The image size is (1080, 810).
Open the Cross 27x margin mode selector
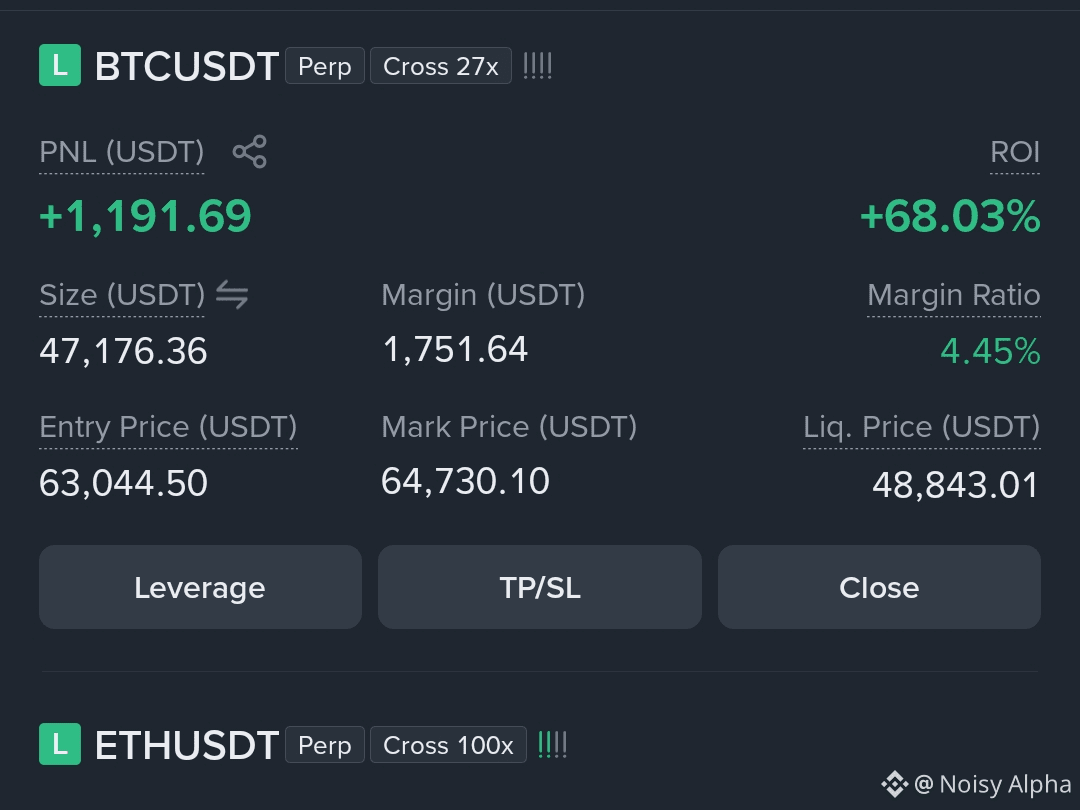coord(441,66)
